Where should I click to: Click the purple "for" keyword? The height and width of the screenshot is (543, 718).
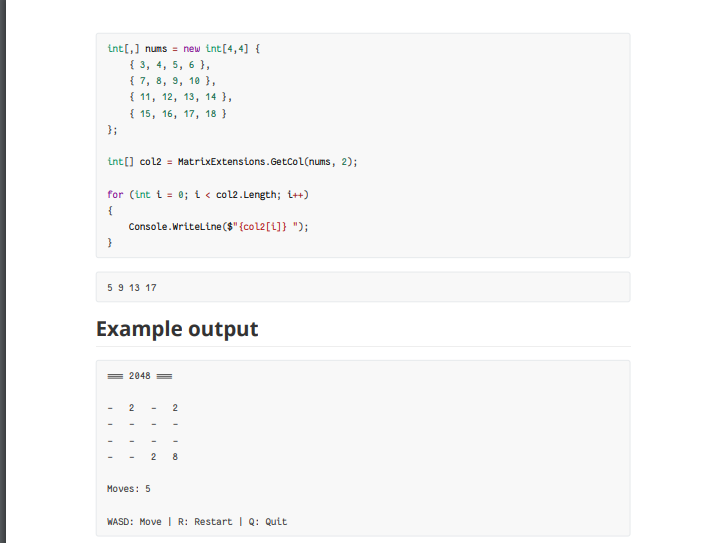(115, 195)
